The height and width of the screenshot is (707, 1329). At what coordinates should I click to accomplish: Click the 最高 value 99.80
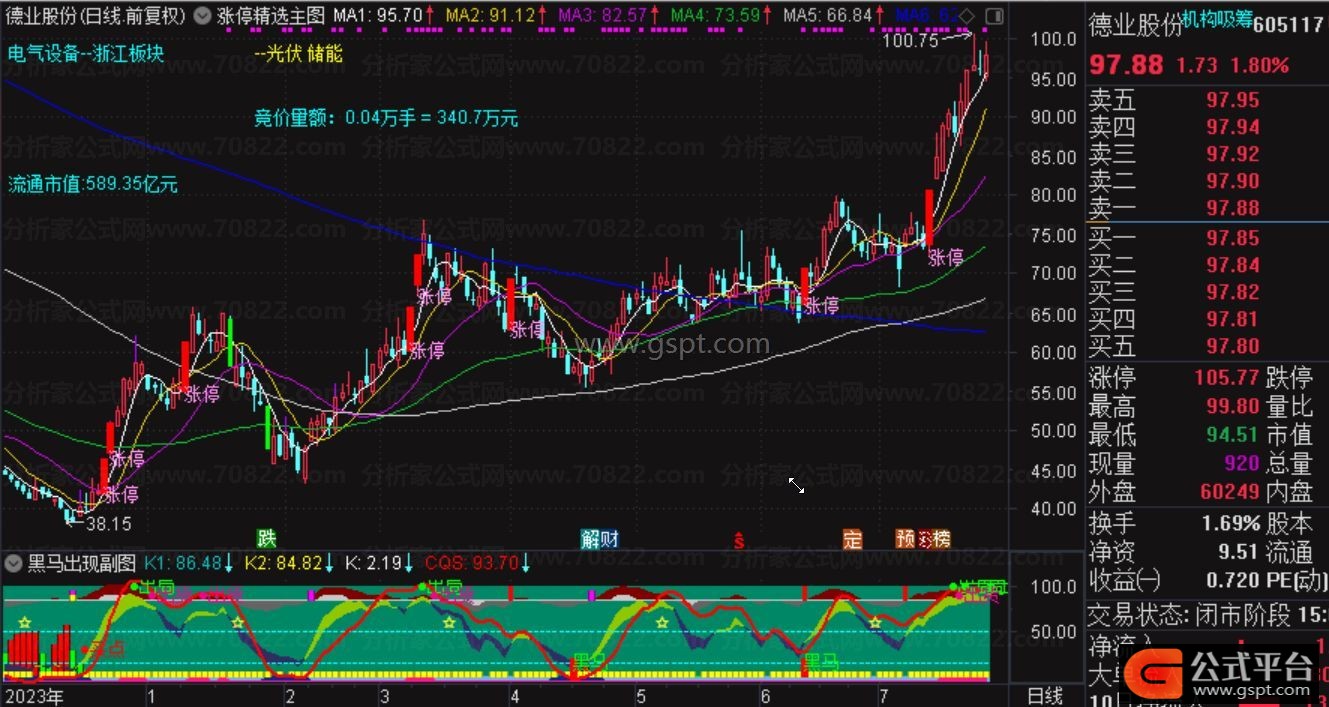pos(1232,407)
